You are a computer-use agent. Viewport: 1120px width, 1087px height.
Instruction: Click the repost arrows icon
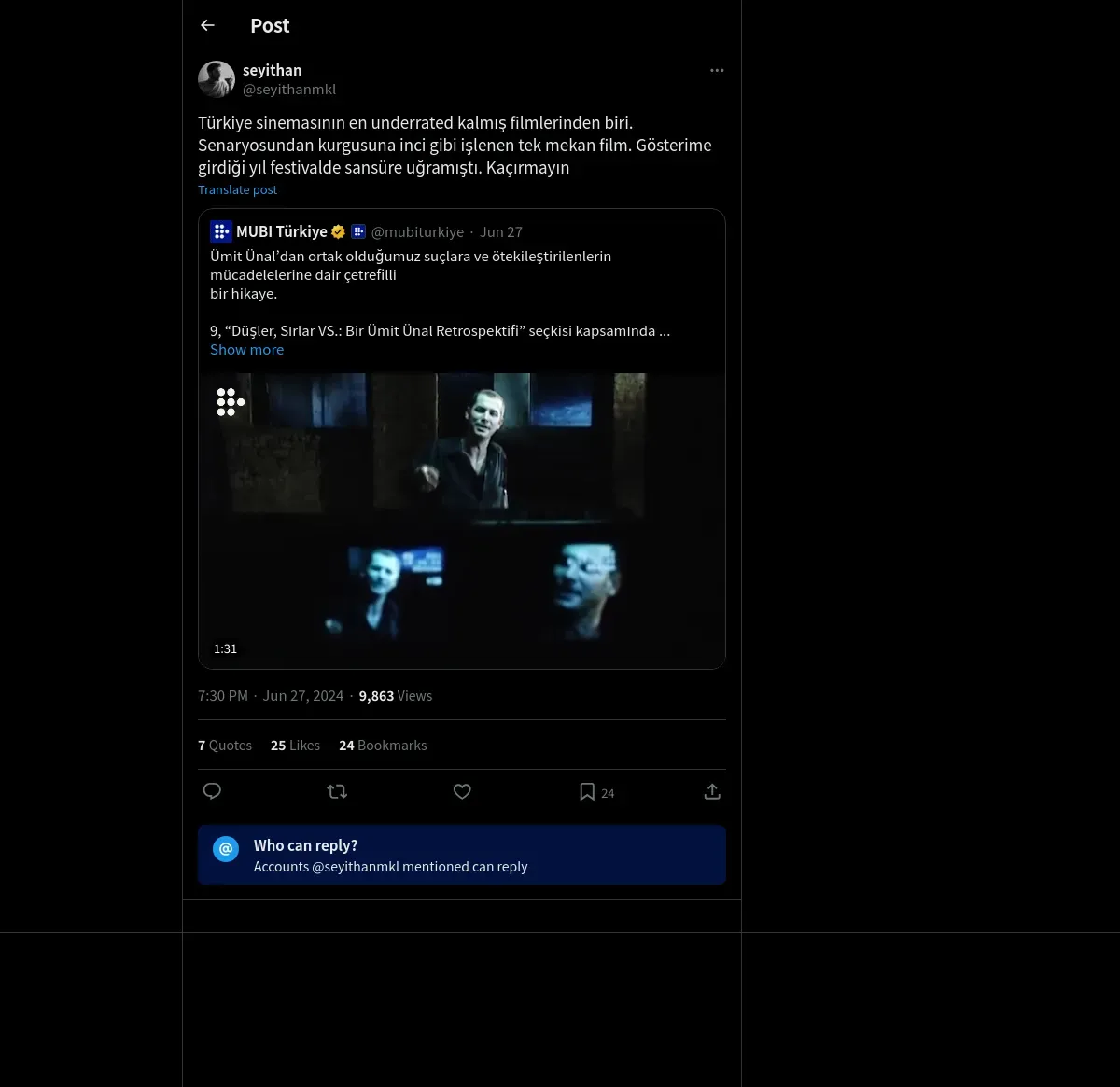(x=337, y=791)
